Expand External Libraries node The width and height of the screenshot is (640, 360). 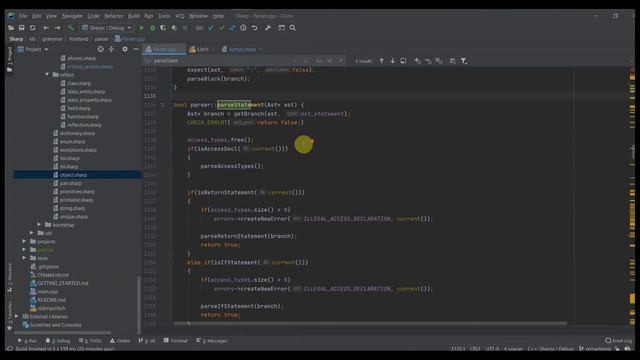pyautogui.click(x=17, y=316)
